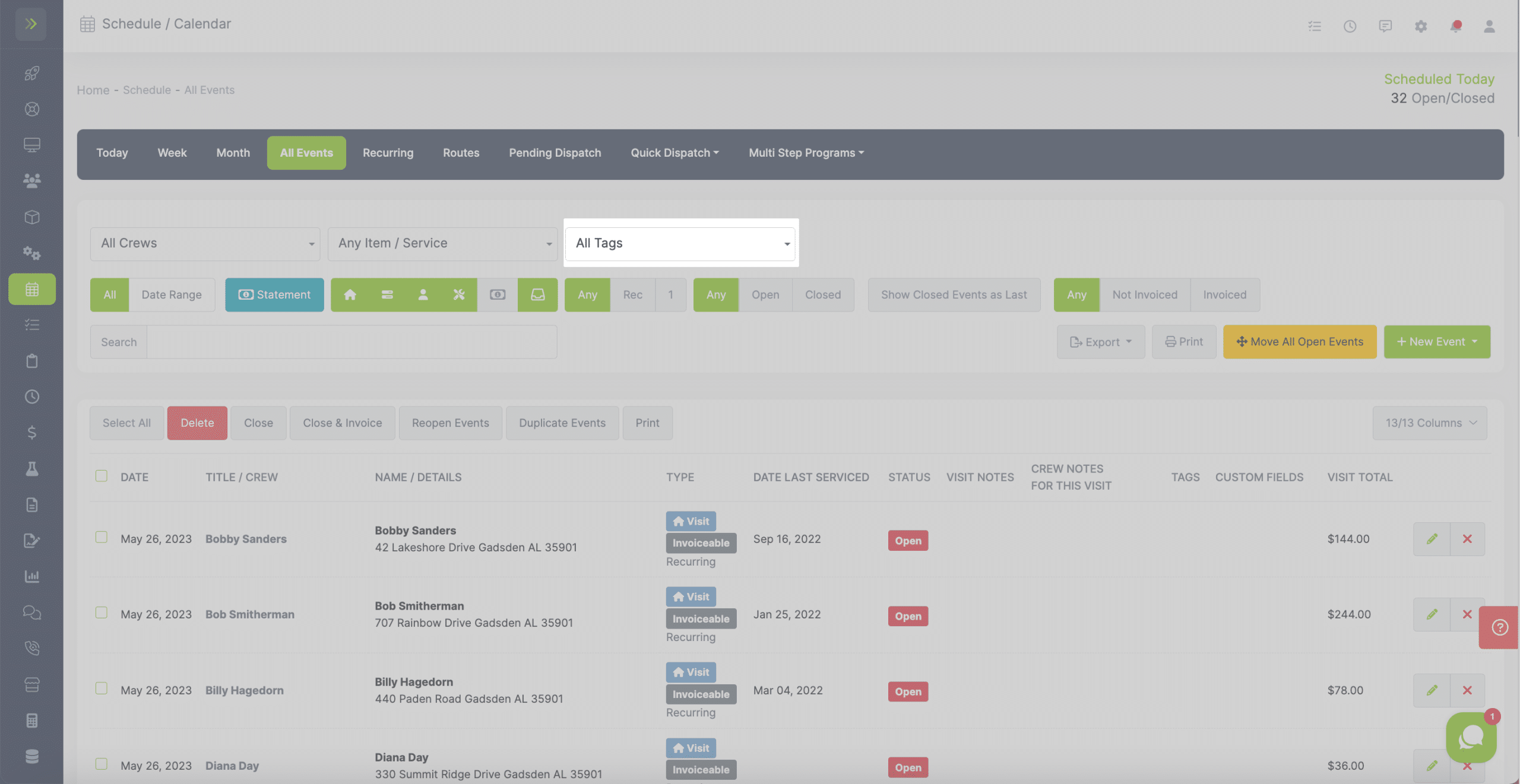Check the select-all checkbox in table header
This screenshot has width=1520, height=784.
pos(102,476)
